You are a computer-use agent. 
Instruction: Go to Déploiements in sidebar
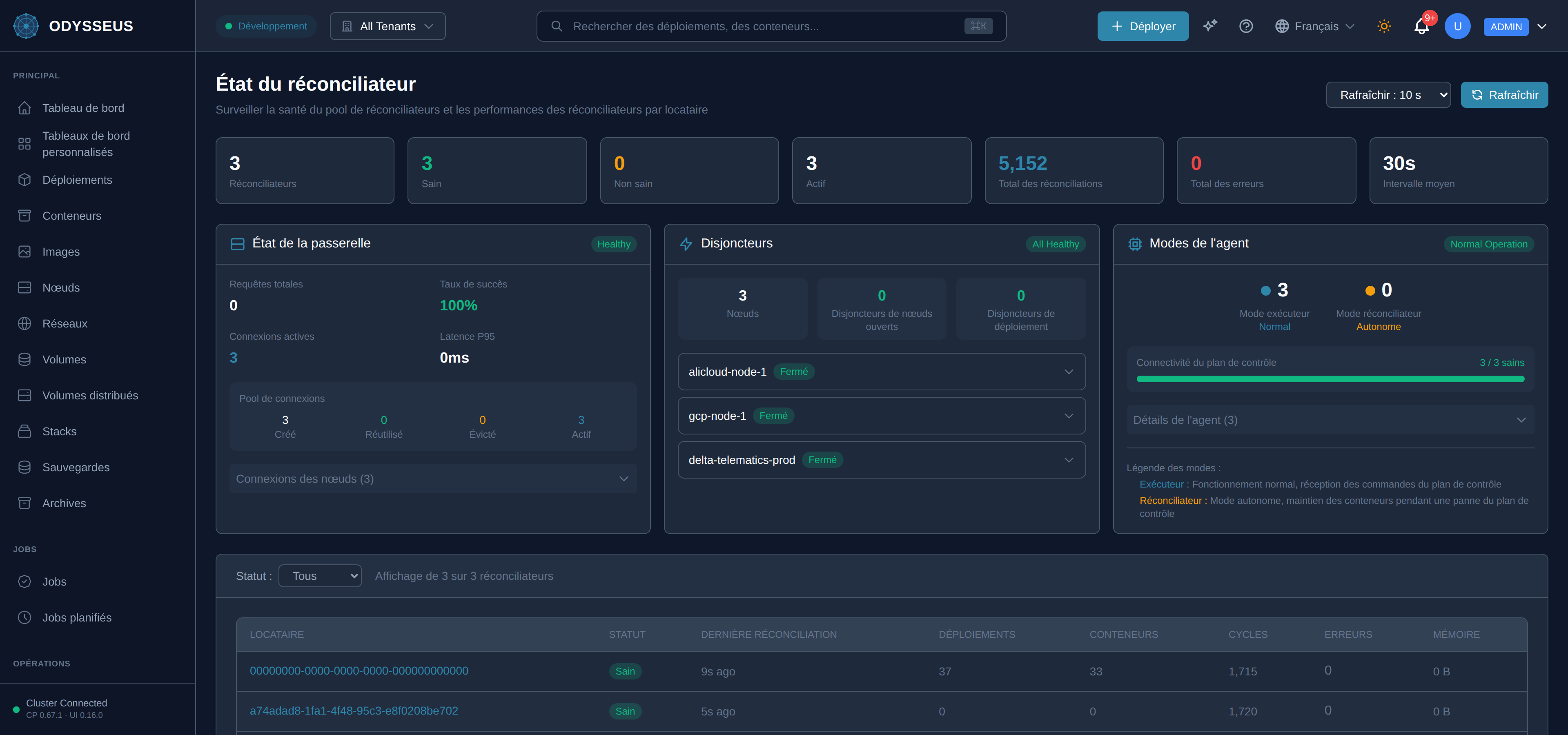point(98,180)
